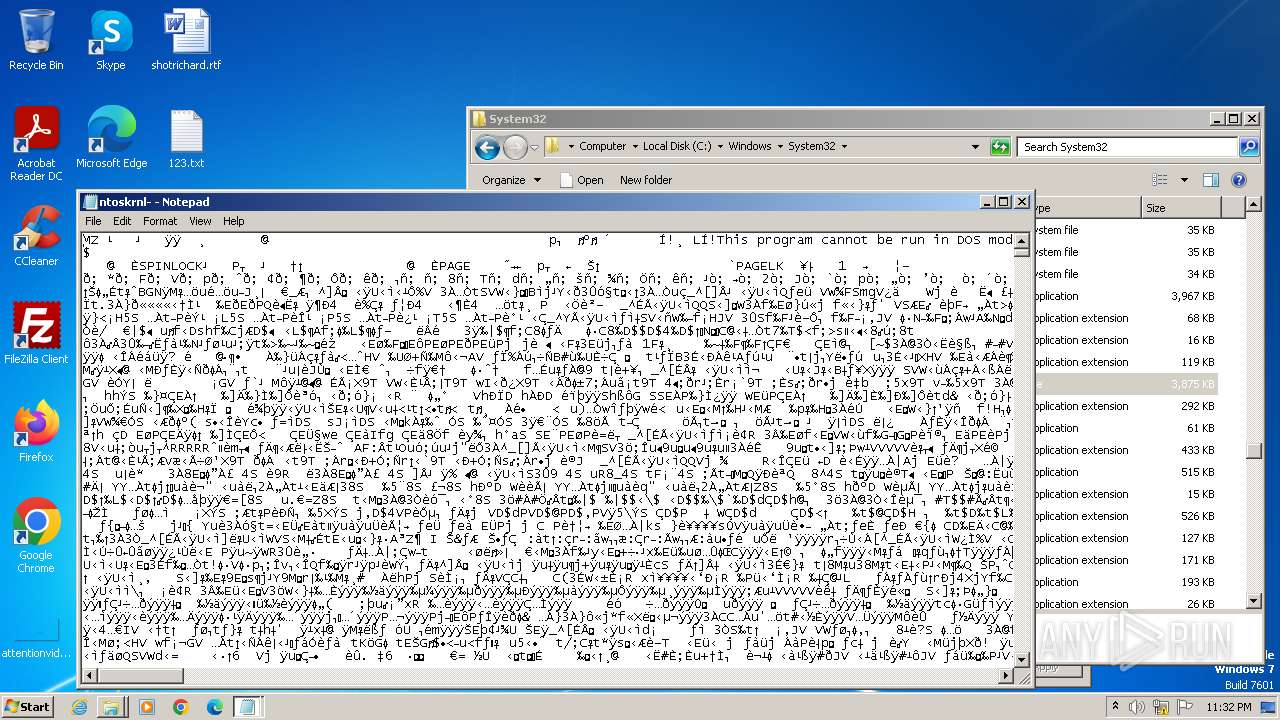Expand Windows breadcrumb dropdown arrow

pos(779,146)
